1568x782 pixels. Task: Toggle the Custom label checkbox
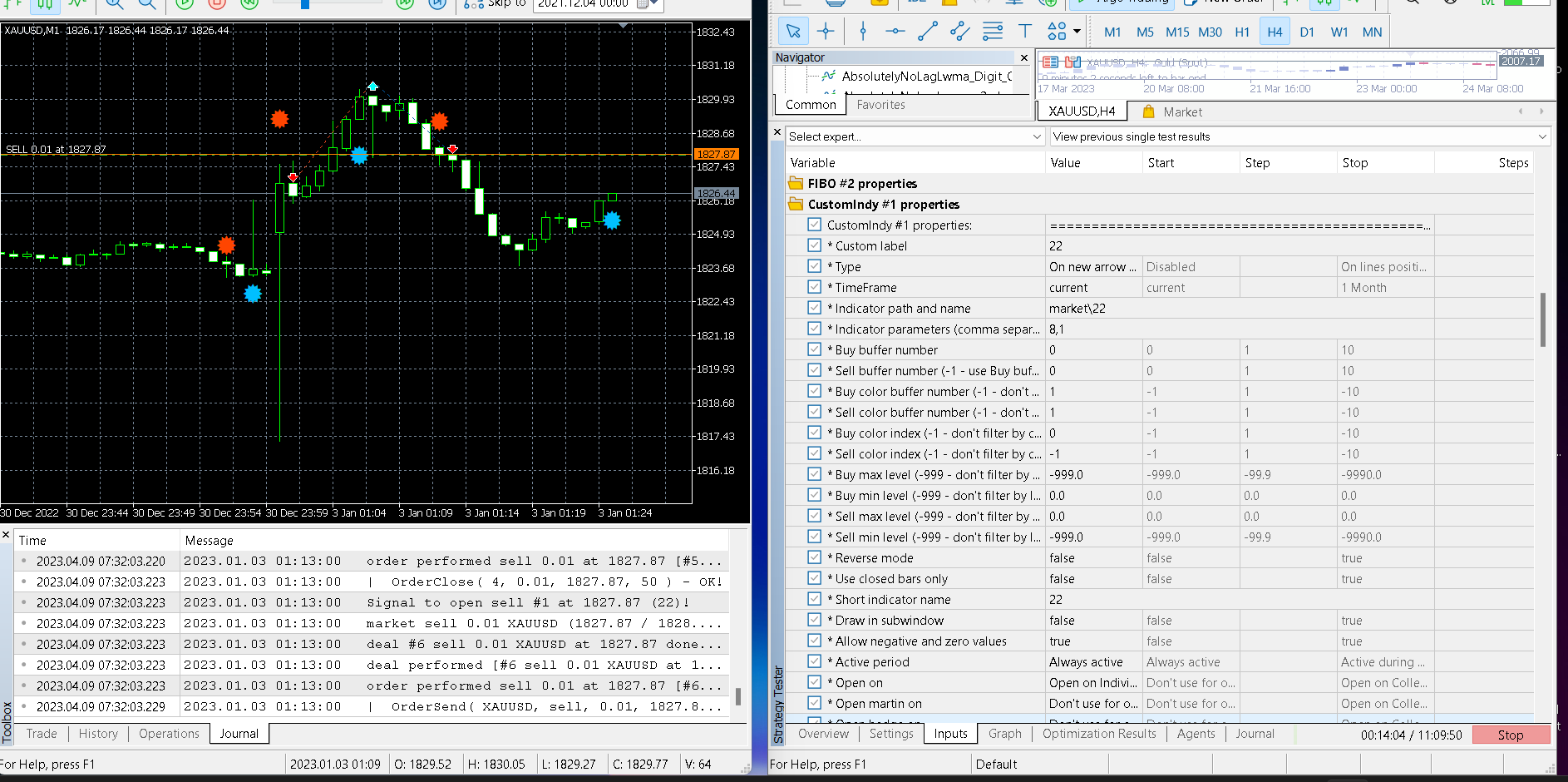[815, 245]
